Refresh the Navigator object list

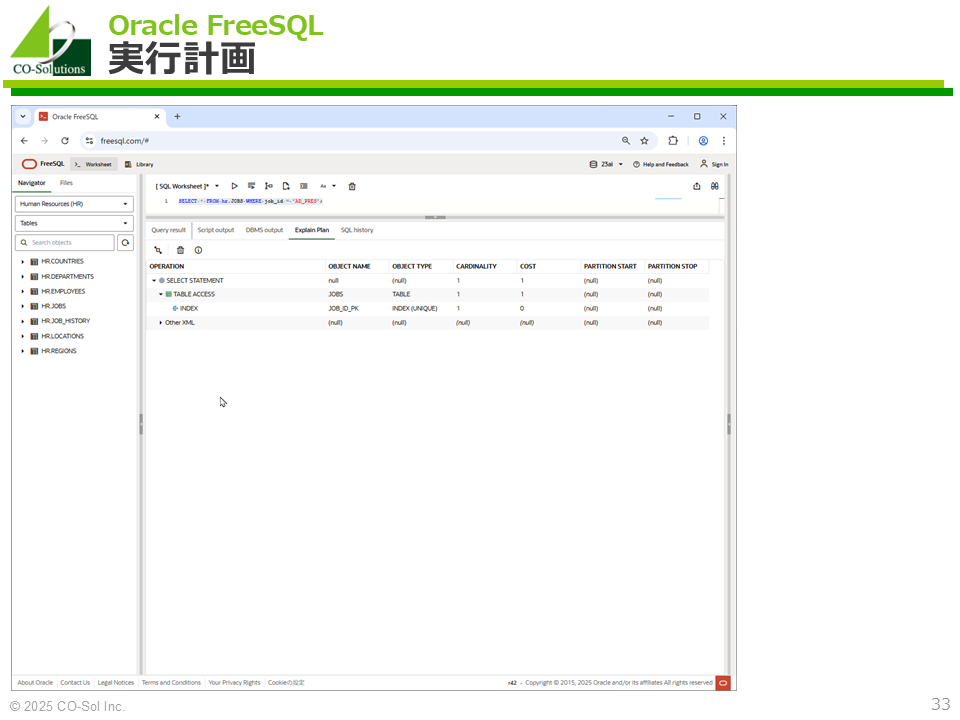point(125,243)
